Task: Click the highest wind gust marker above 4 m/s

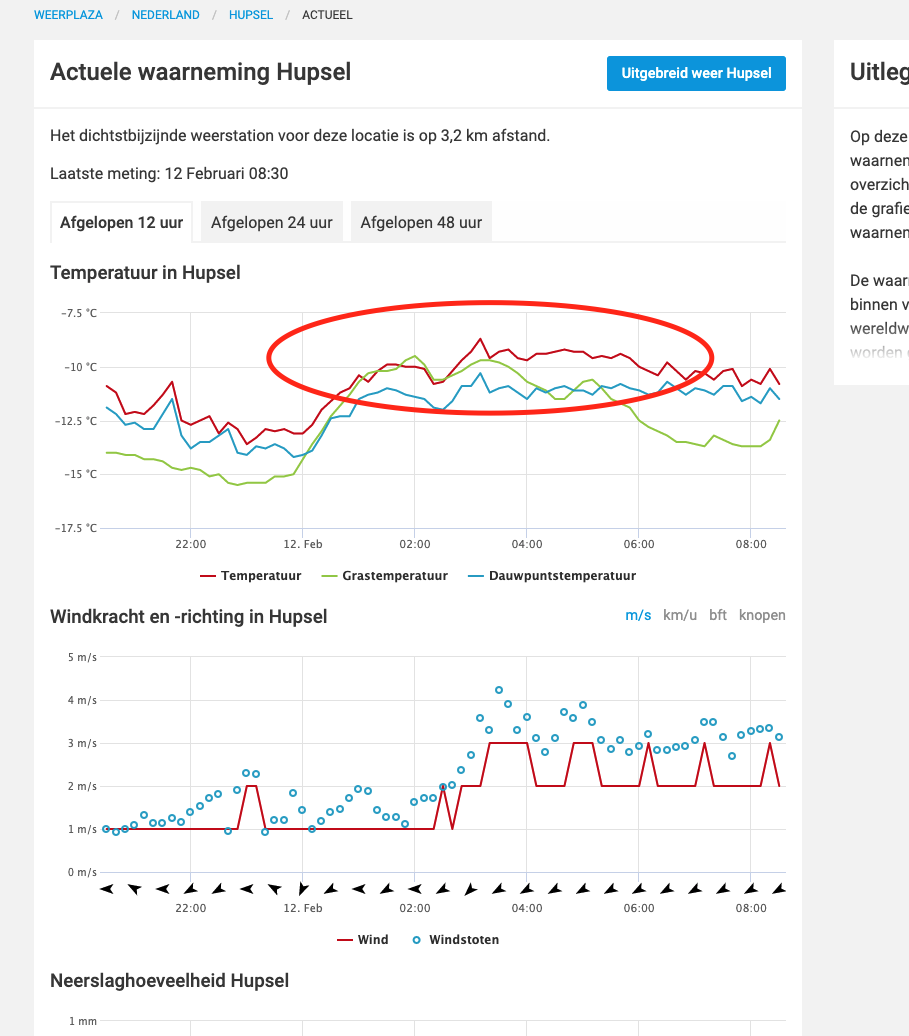Action: pos(499,690)
